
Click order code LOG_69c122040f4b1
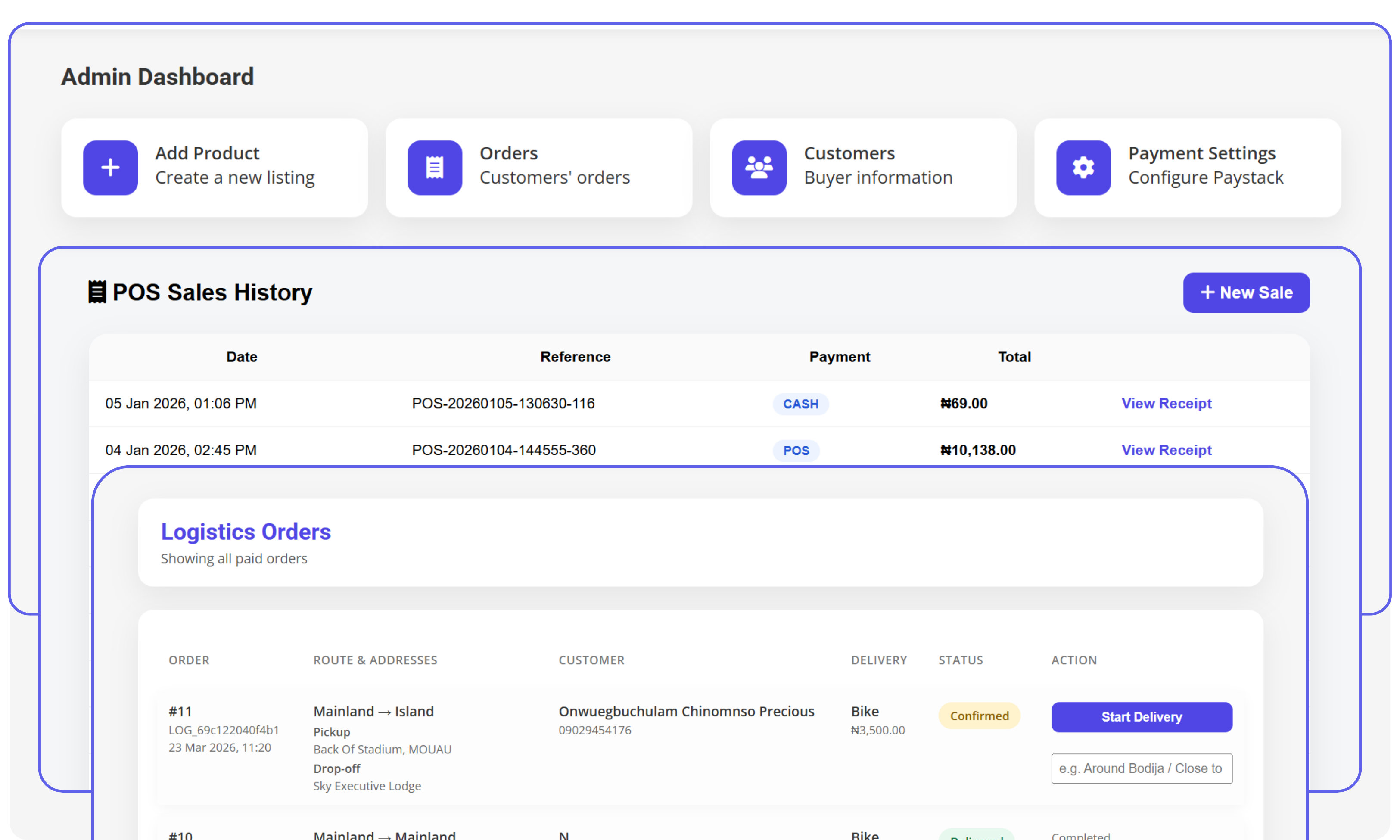click(224, 730)
